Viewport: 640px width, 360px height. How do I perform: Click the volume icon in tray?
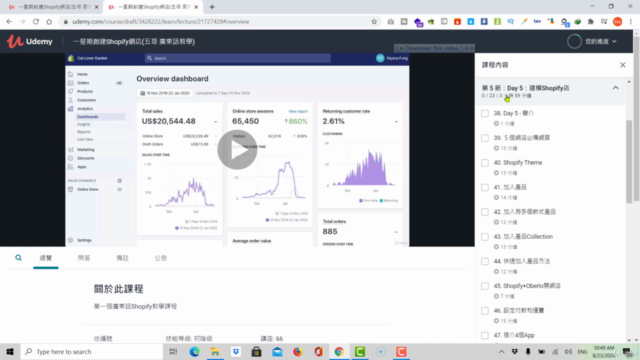[568, 351]
